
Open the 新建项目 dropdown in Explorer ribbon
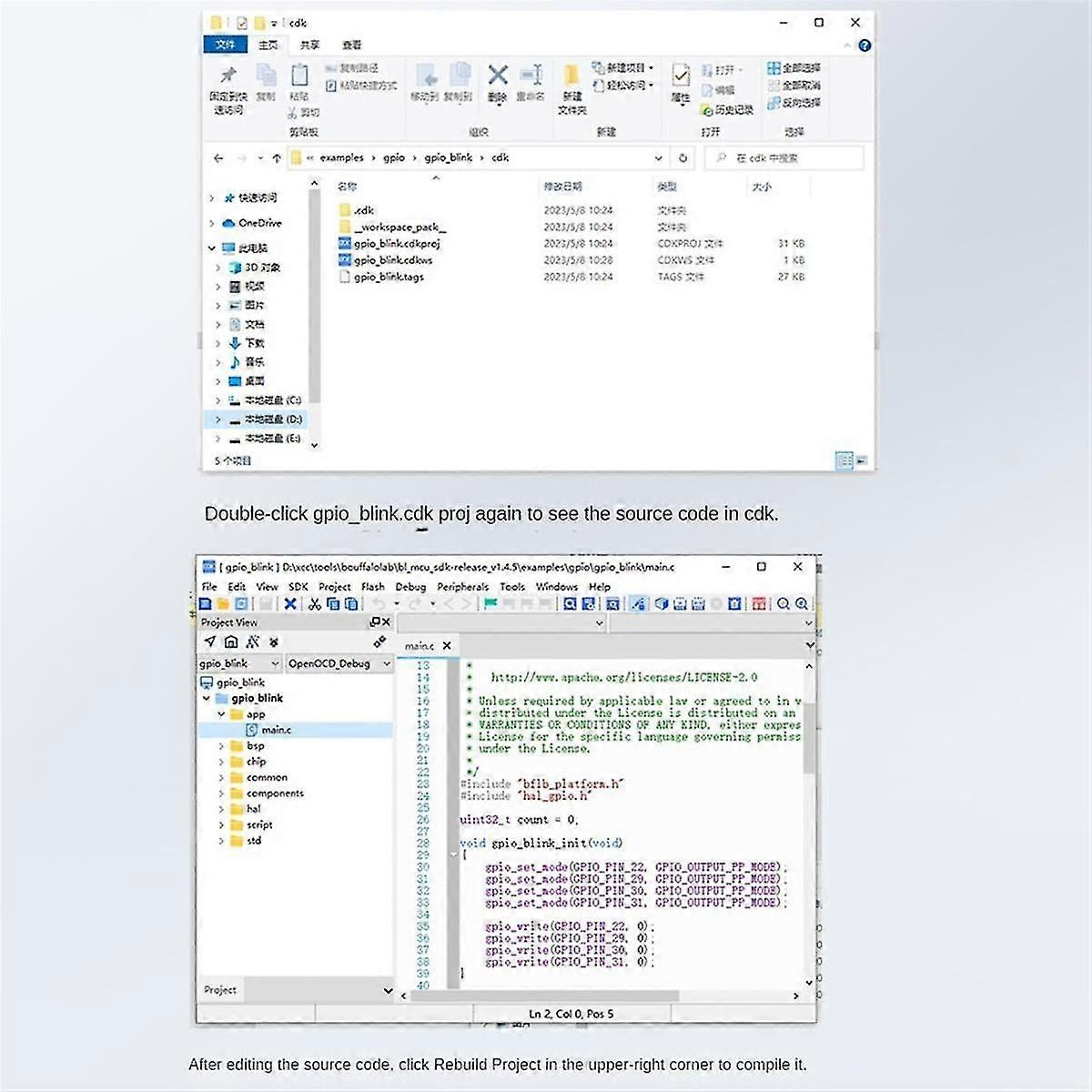pyautogui.click(x=623, y=68)
